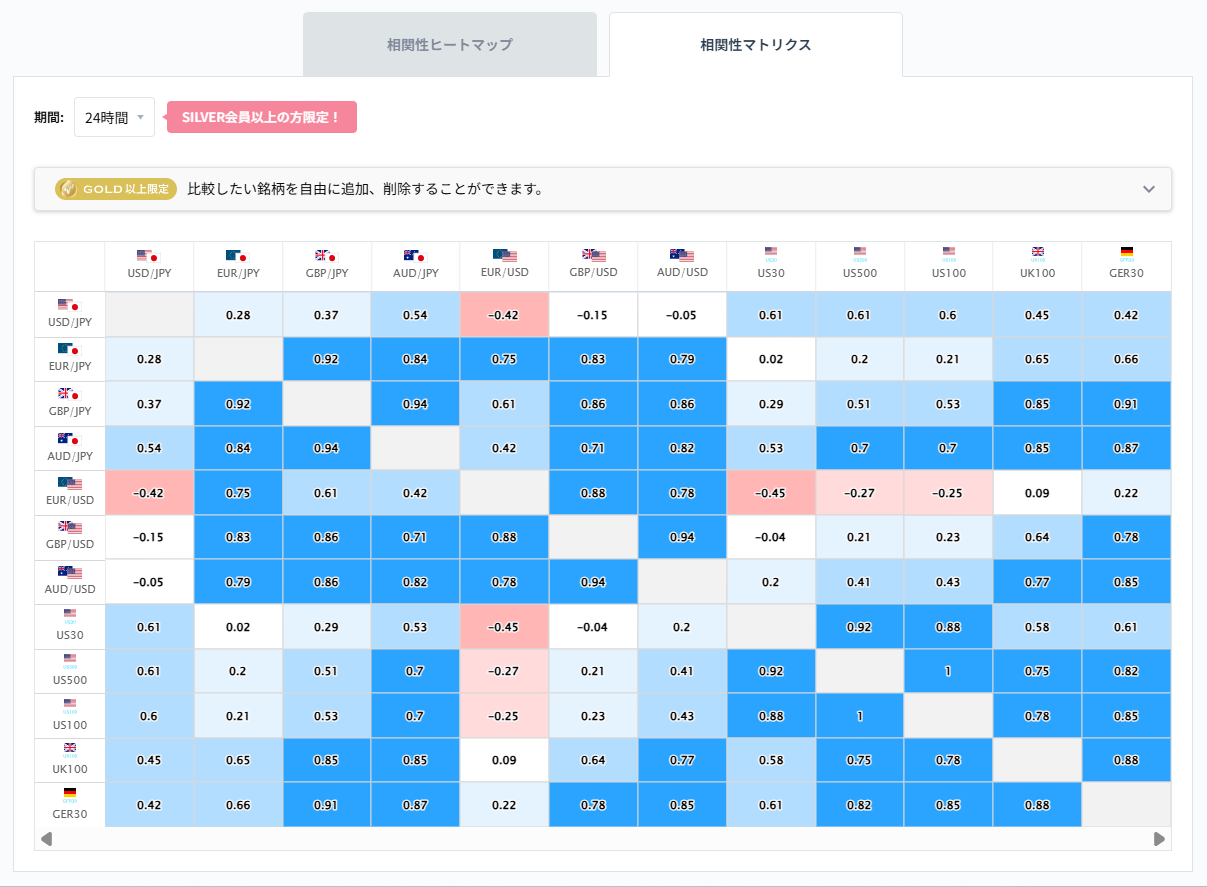Click the US30 flag icon in column header
Viewport: 1207px width, 887px height.
point(770,252)
